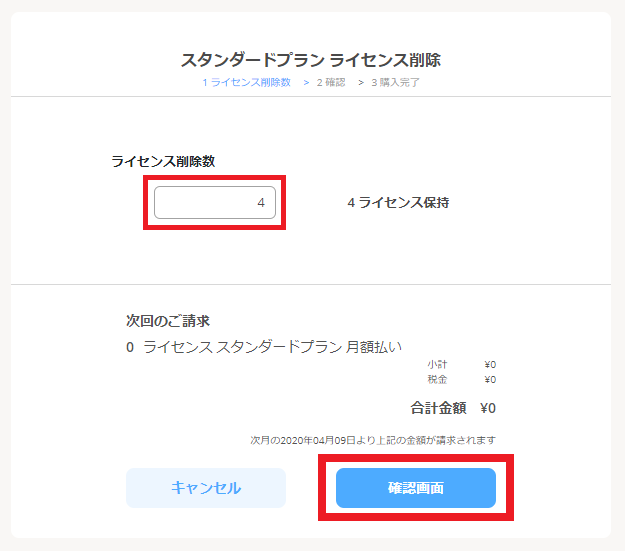Click the スタンダードプラン ライセンス削除 heading
Image resolution: width=625 pixels, height=551 pixels.
[x=311, y=60]
